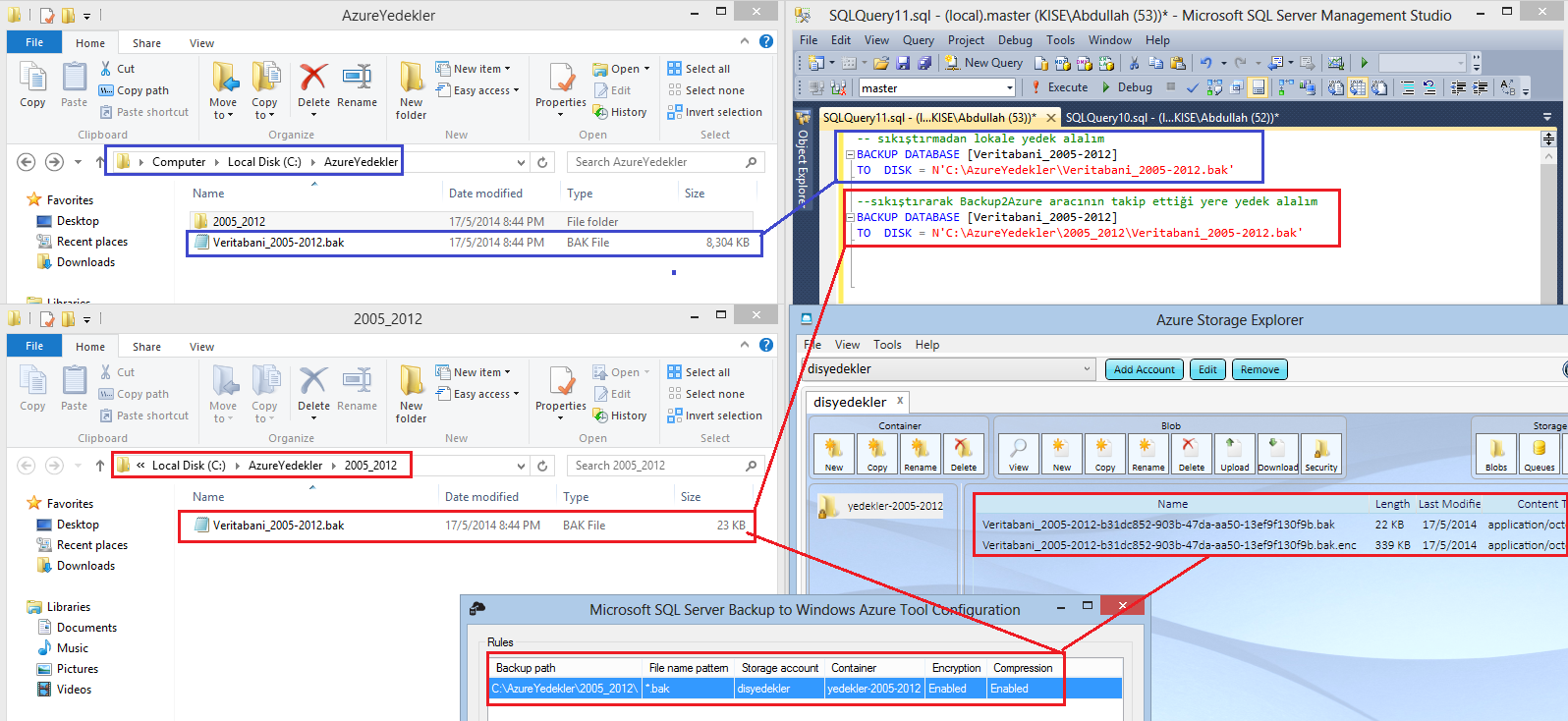Collapse first BACKUP DATABASE code region in SSMS

point(850,154)
